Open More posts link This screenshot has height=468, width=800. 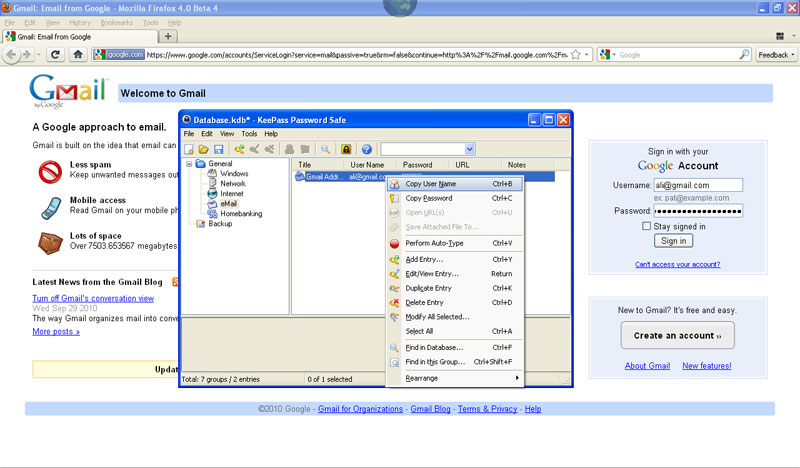click(56, 332)
